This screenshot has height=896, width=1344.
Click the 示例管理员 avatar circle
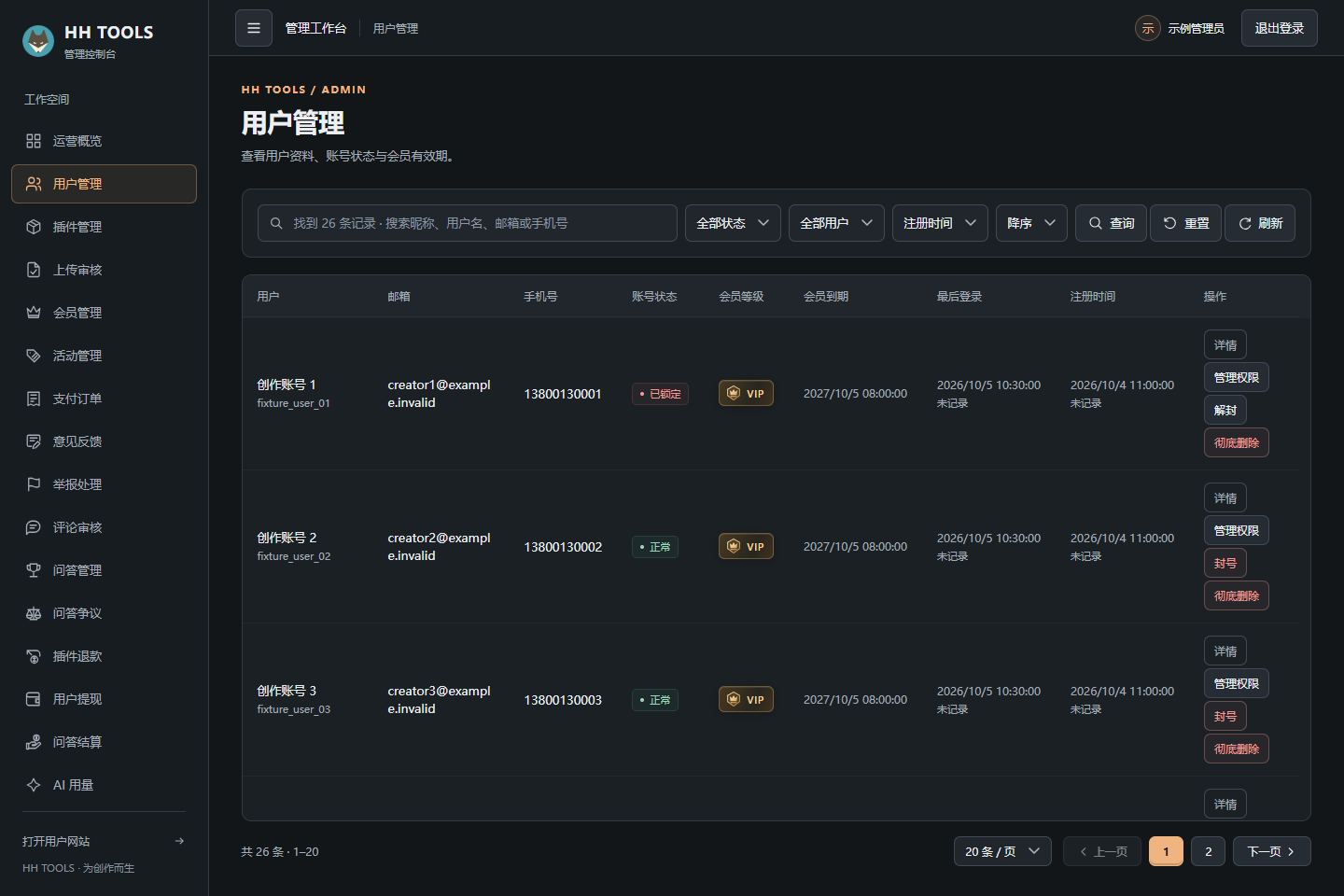[1148, 28]
